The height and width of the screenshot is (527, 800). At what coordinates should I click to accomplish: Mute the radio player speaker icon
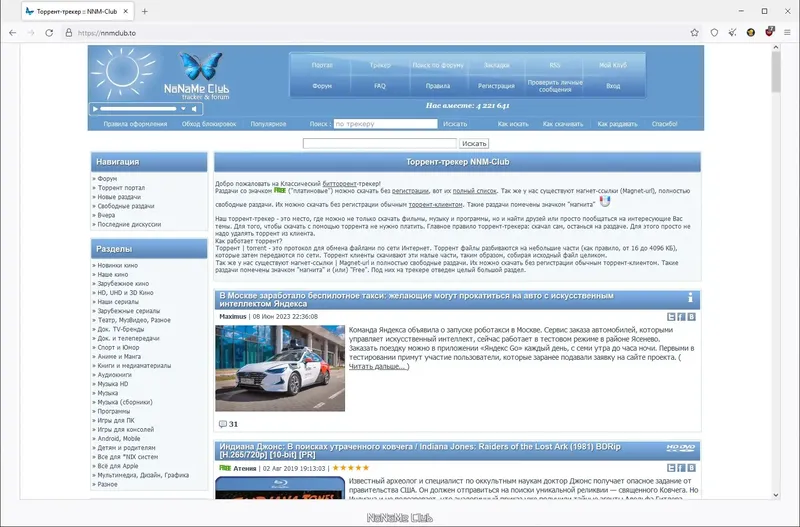coord(194,109)
